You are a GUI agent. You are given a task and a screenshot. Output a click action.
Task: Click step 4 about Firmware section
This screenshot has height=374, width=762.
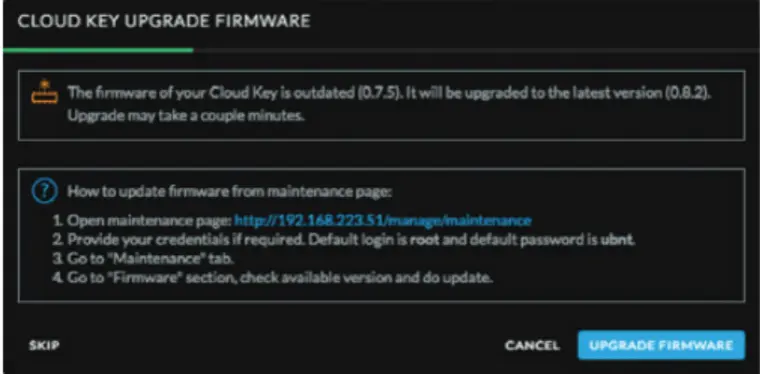click(x=273, y=278)
